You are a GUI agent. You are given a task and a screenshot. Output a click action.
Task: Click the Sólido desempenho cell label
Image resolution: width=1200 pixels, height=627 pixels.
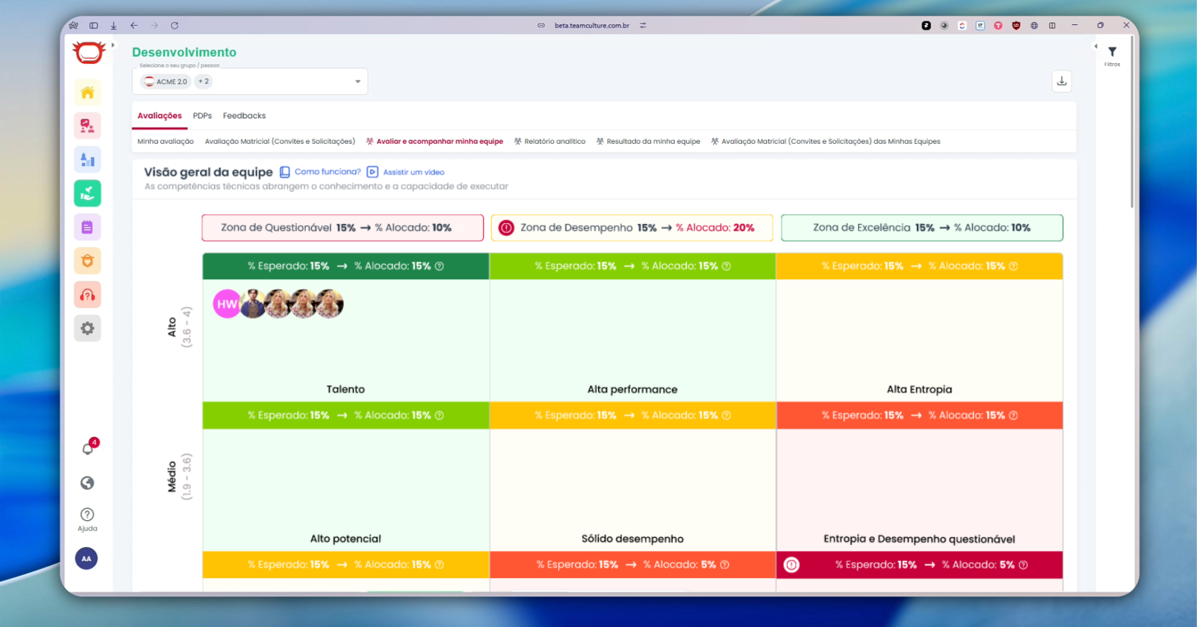point(632,539)
